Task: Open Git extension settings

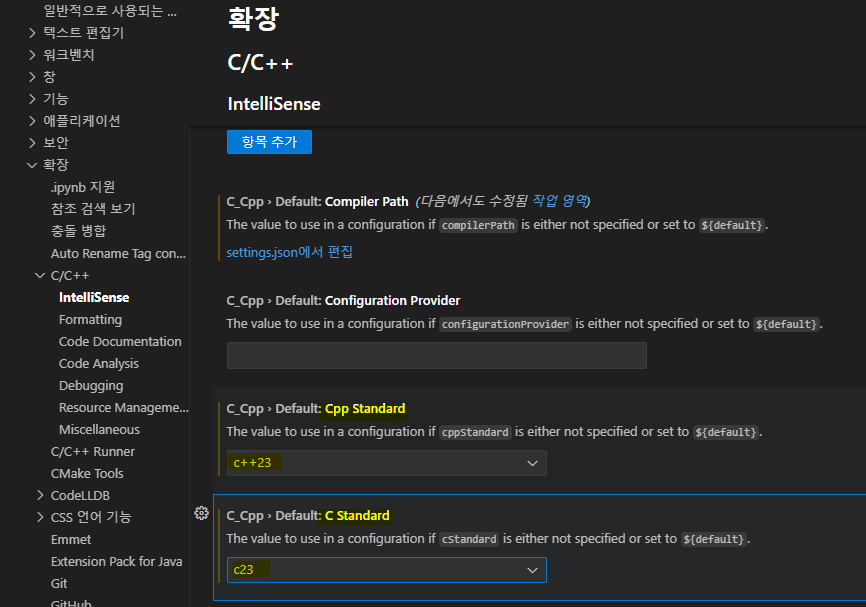Action: [59, 583]
